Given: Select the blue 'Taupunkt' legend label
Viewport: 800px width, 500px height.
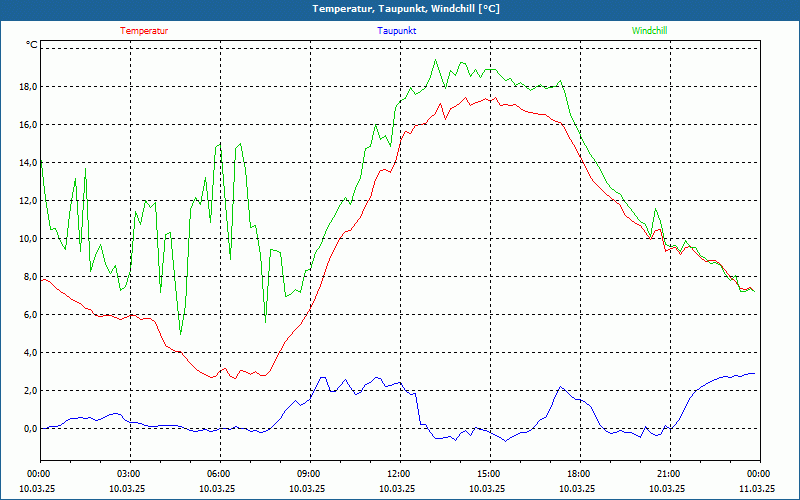Looking at the screenshot, I should (397, 31).
